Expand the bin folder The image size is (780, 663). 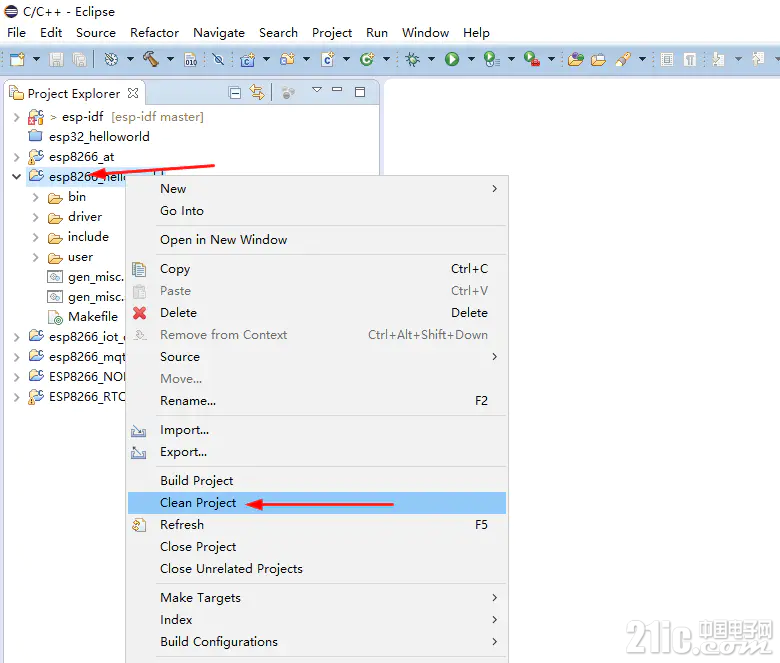pos(35,197)
